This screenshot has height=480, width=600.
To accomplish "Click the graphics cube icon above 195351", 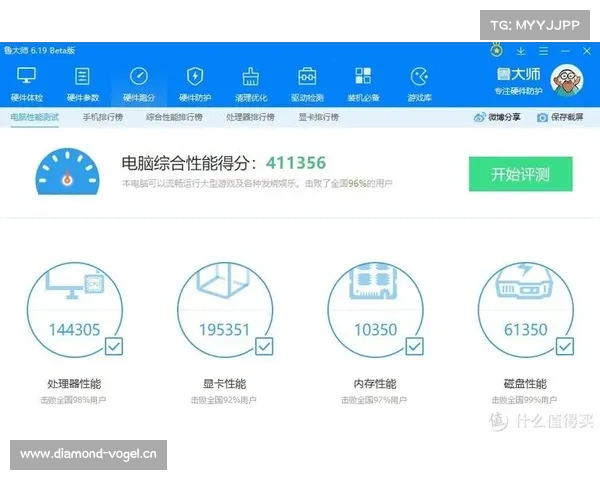I will click(x=225, y=281).
